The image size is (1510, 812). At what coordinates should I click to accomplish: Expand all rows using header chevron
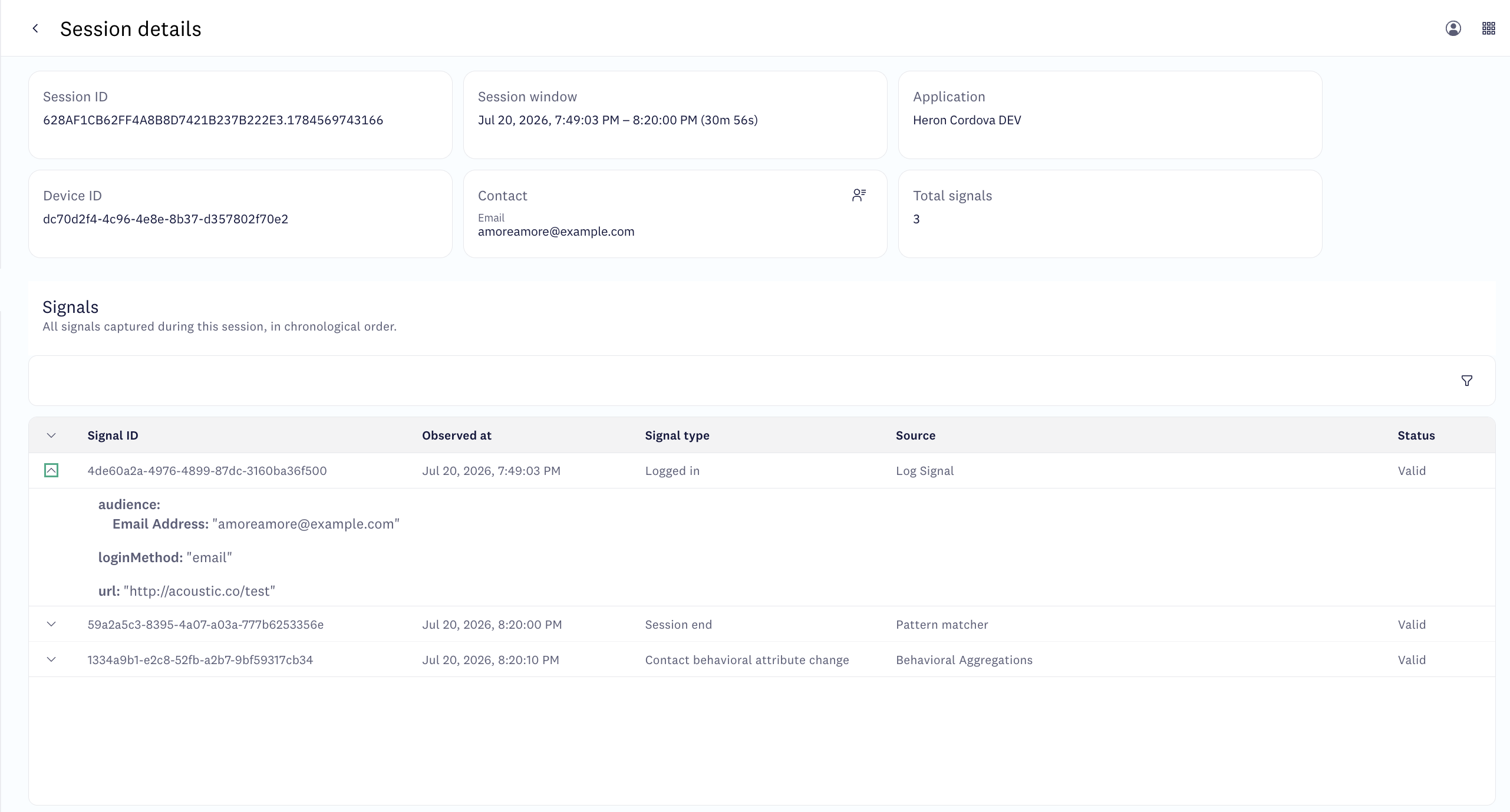point(51,435)
